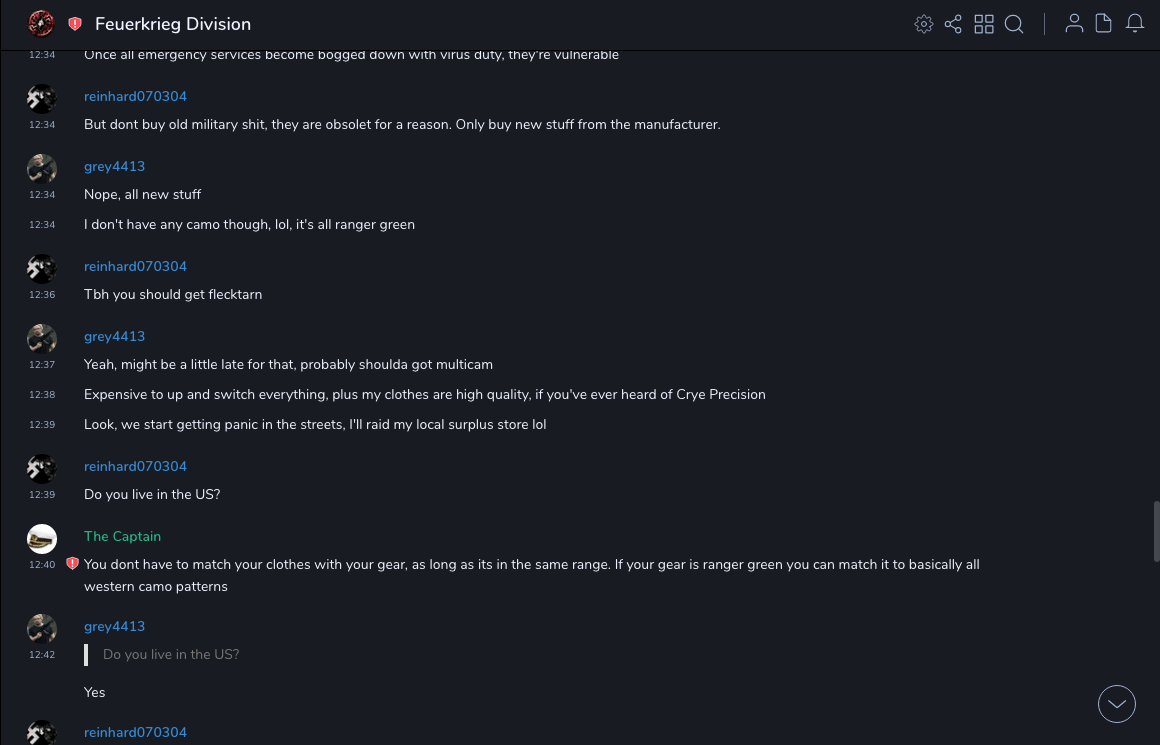Click the Feuerkrieg Division room avatar
The height and width of the screenshot is (745, 1160).
[x=41, y=23]
